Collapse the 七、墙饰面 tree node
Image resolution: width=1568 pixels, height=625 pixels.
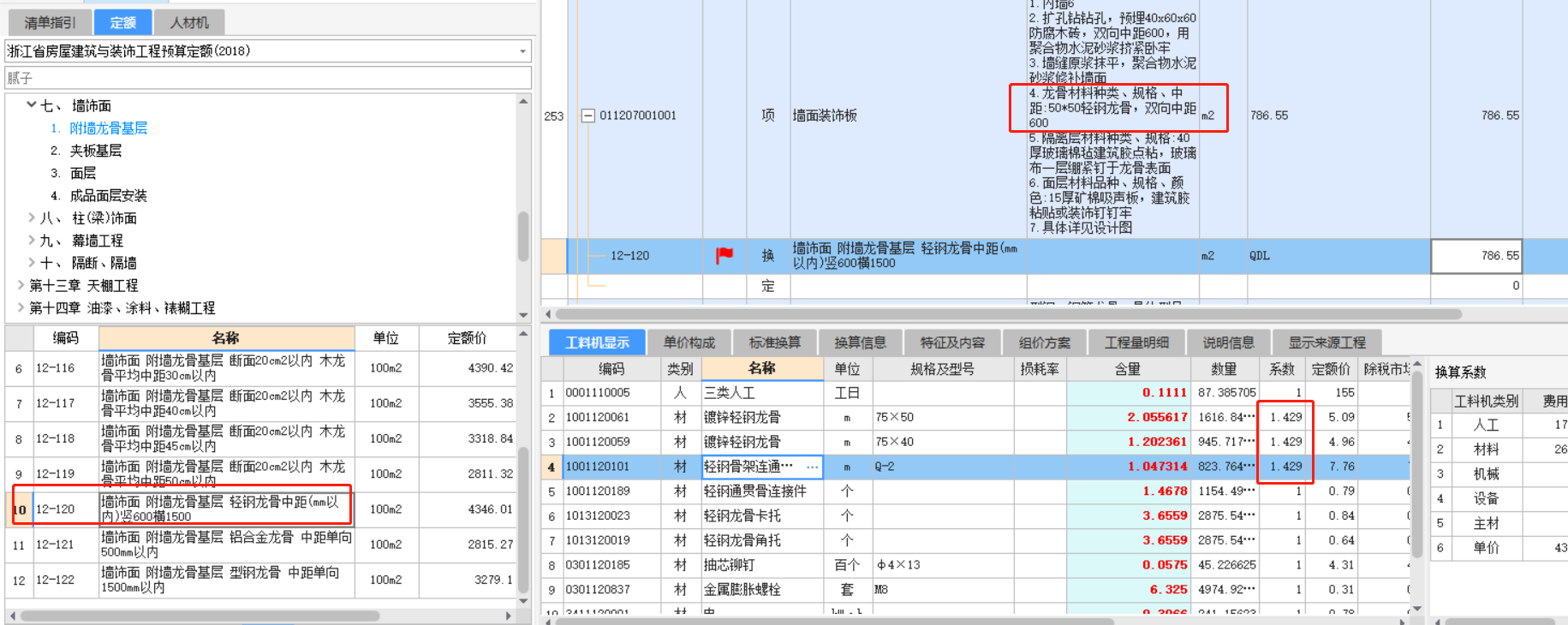coord(32,105)
